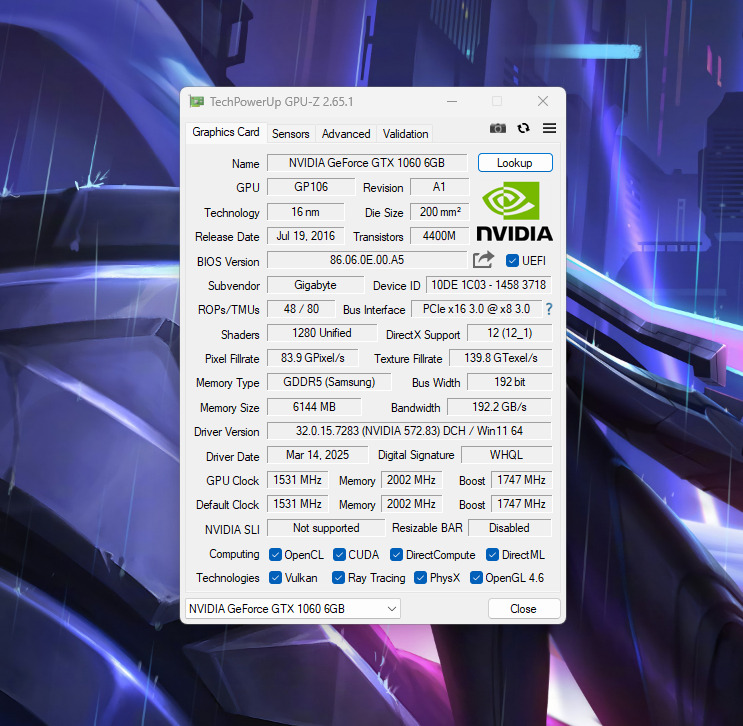
Task: Open the Advanced tab
Action: click(x=346, y=134)
